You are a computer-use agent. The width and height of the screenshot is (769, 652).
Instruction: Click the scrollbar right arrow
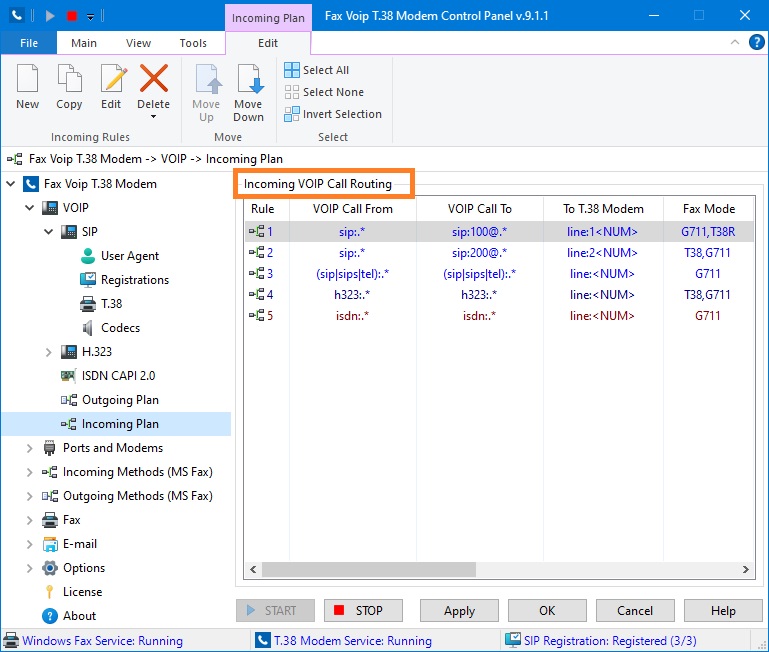click(745, 569)
